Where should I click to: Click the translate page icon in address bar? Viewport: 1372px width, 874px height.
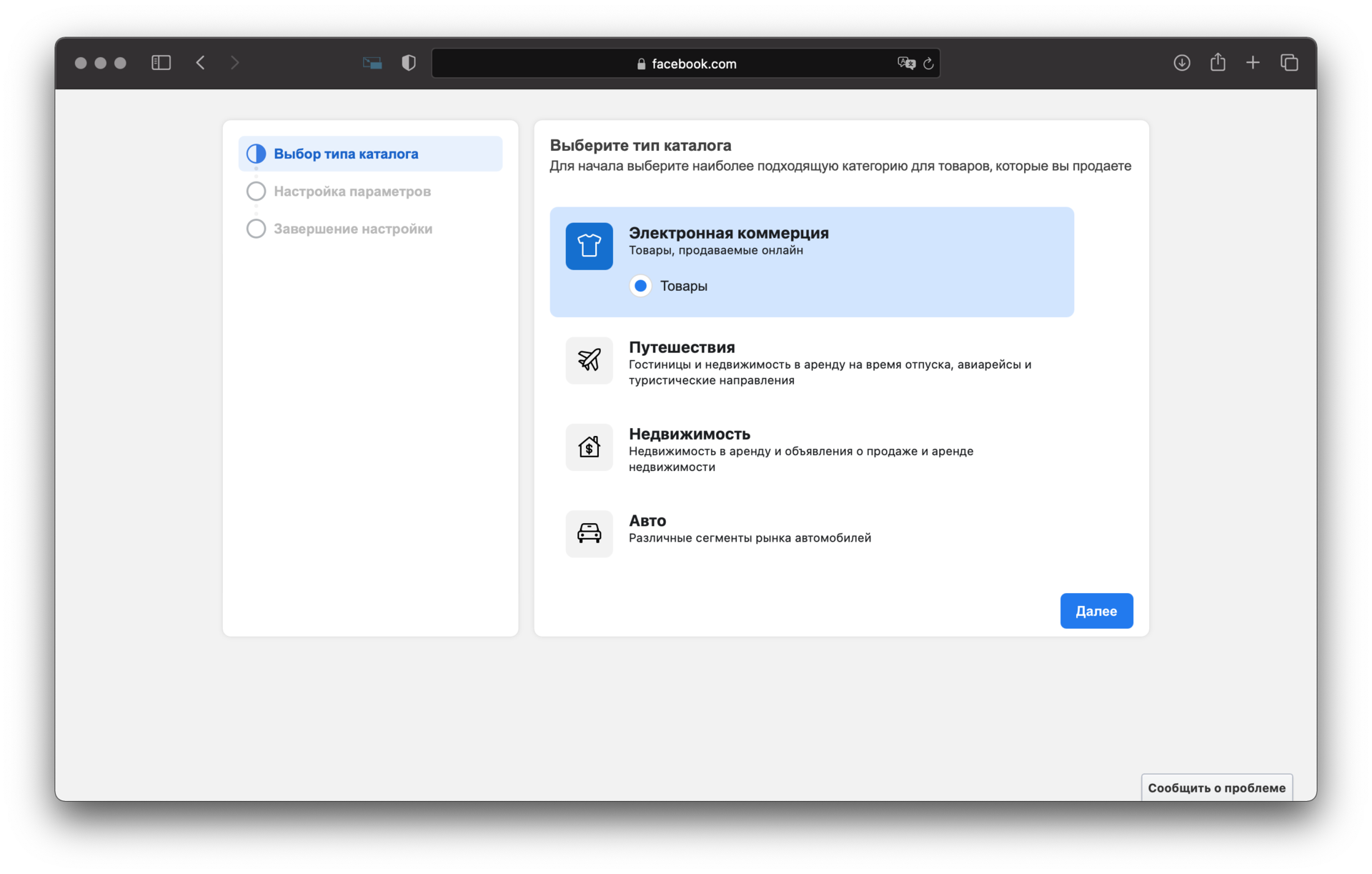(x=905, y=63)
